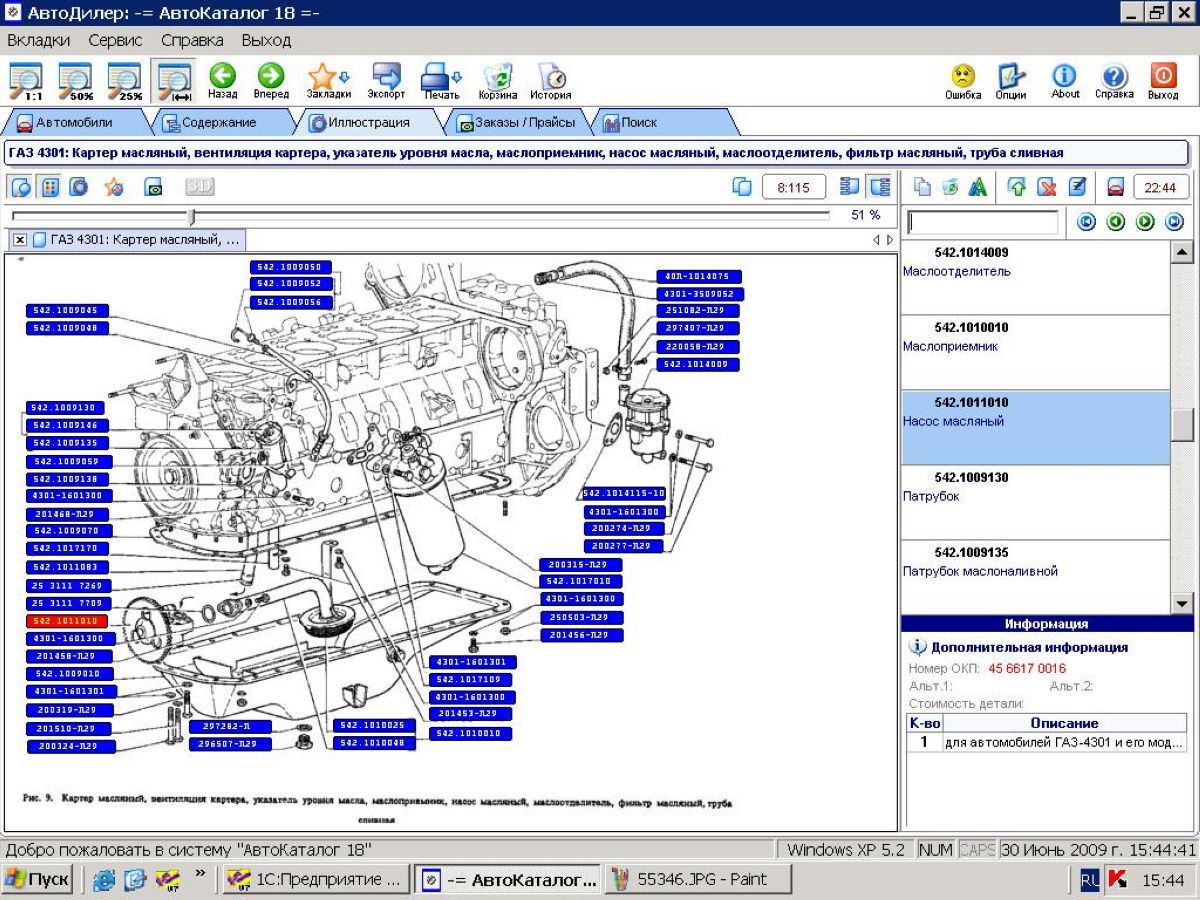
Task: Click the Экспорт toolbar icon
Action: click(x=386, y=81)
